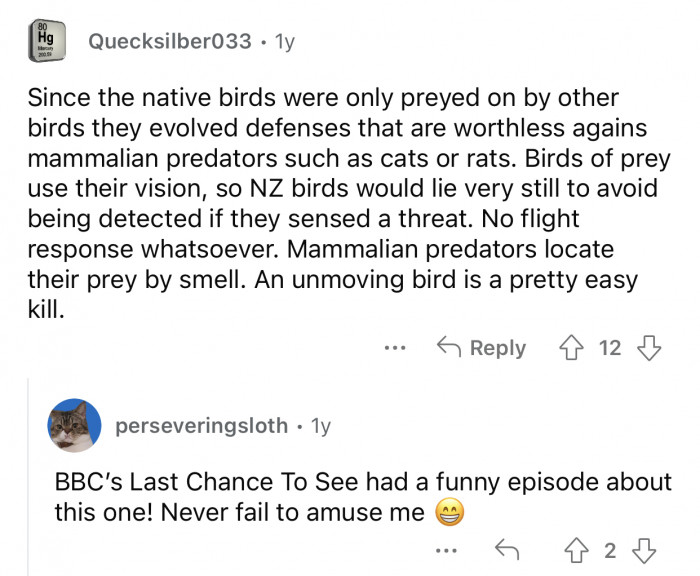Open three-dot menu on perseveringsloth's comment
The width and height of the screenshot is (700, 576).
click(449, 549)
